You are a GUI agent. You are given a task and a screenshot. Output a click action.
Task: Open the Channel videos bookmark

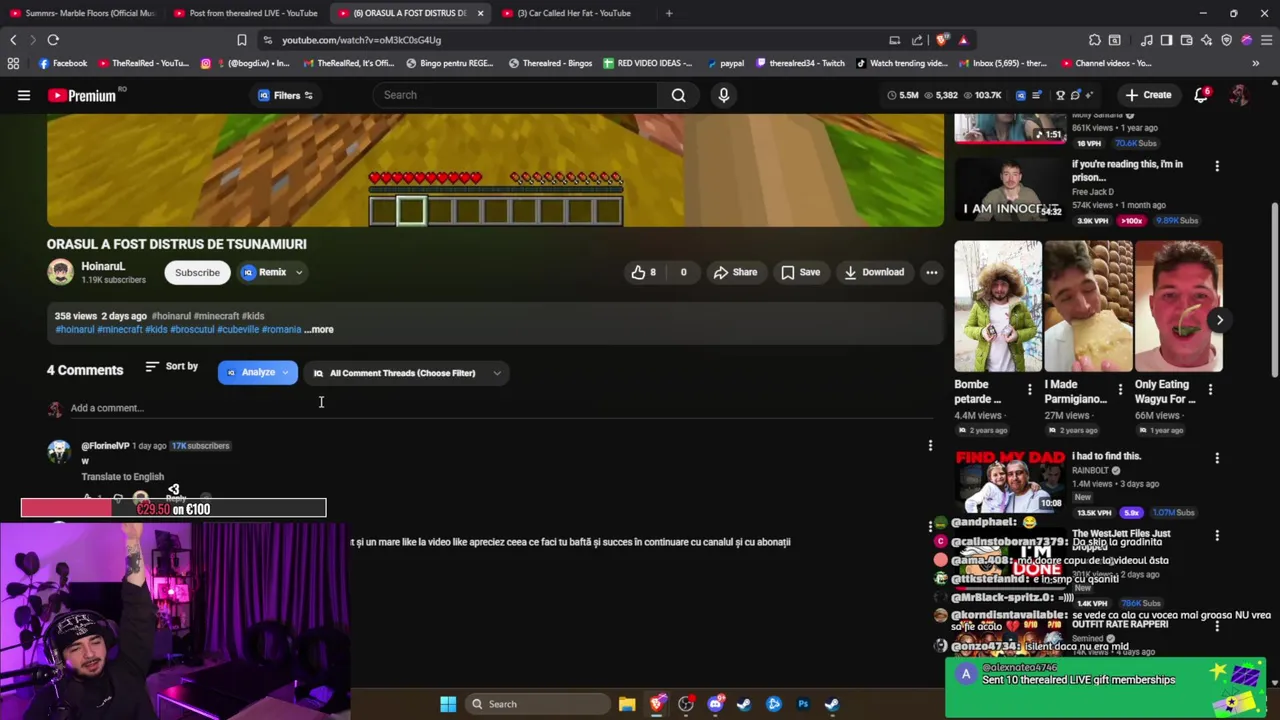[1107, 63]
